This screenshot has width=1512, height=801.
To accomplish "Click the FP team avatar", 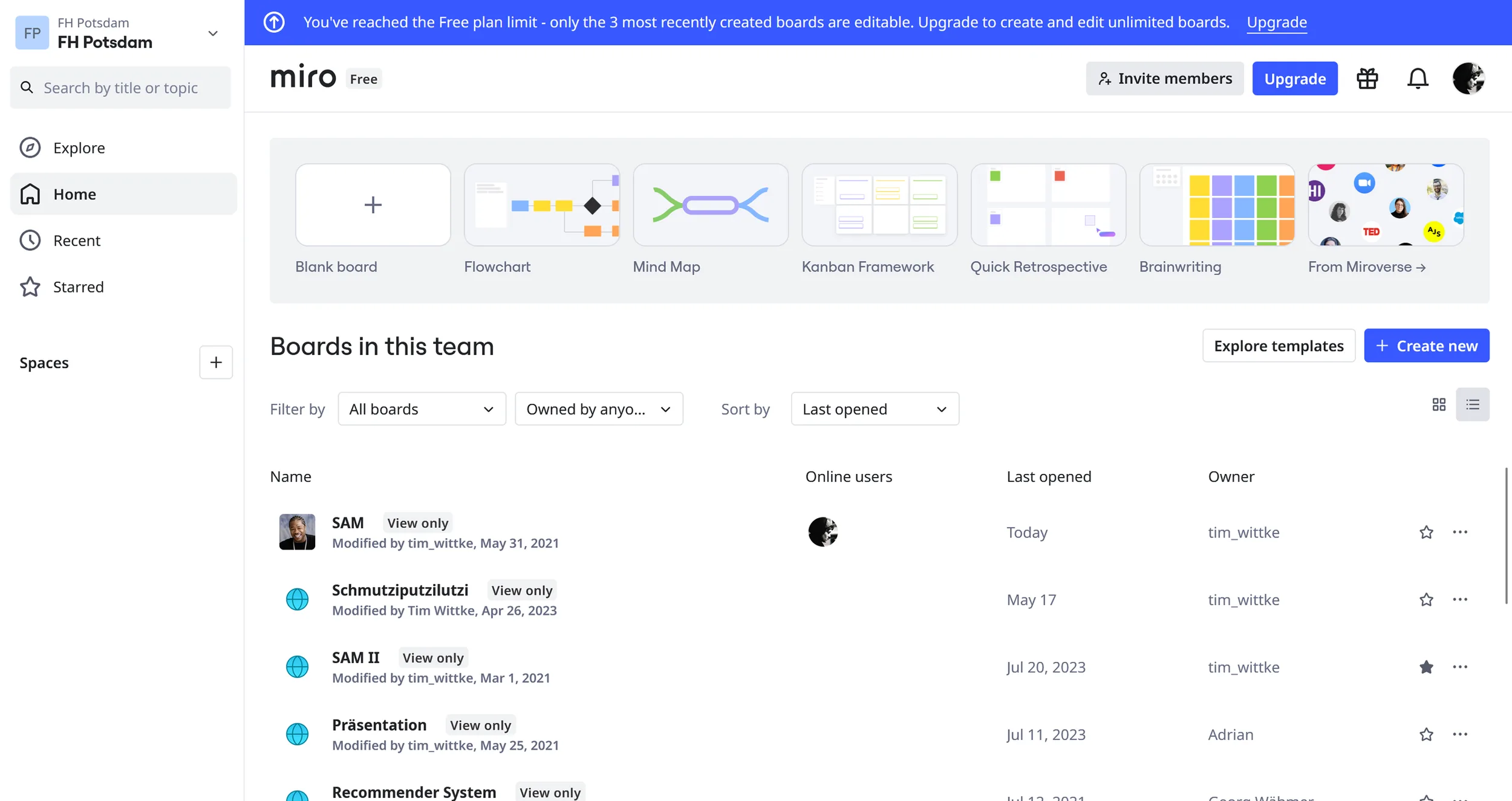I will 32,33.
